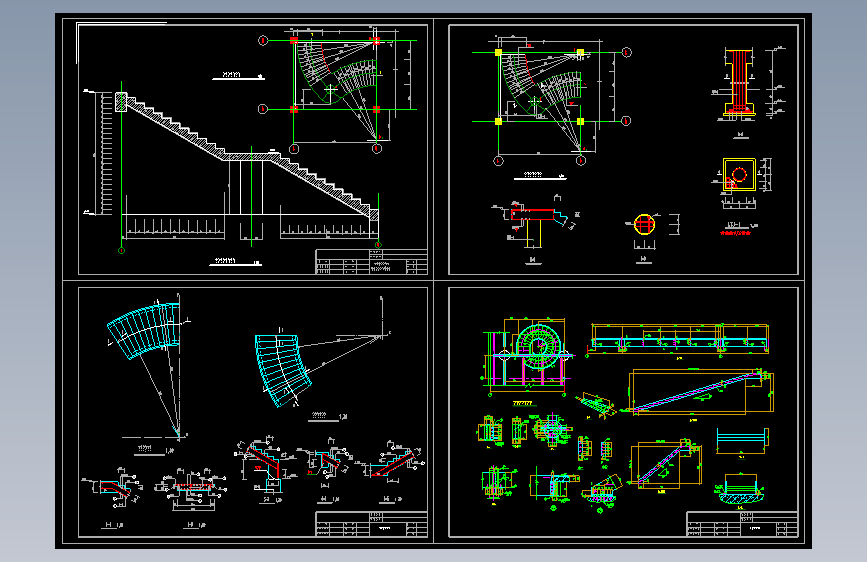The image size is (867, 562).
Task: Click the curved stair plan with red column markers
Action: [337, 90]
